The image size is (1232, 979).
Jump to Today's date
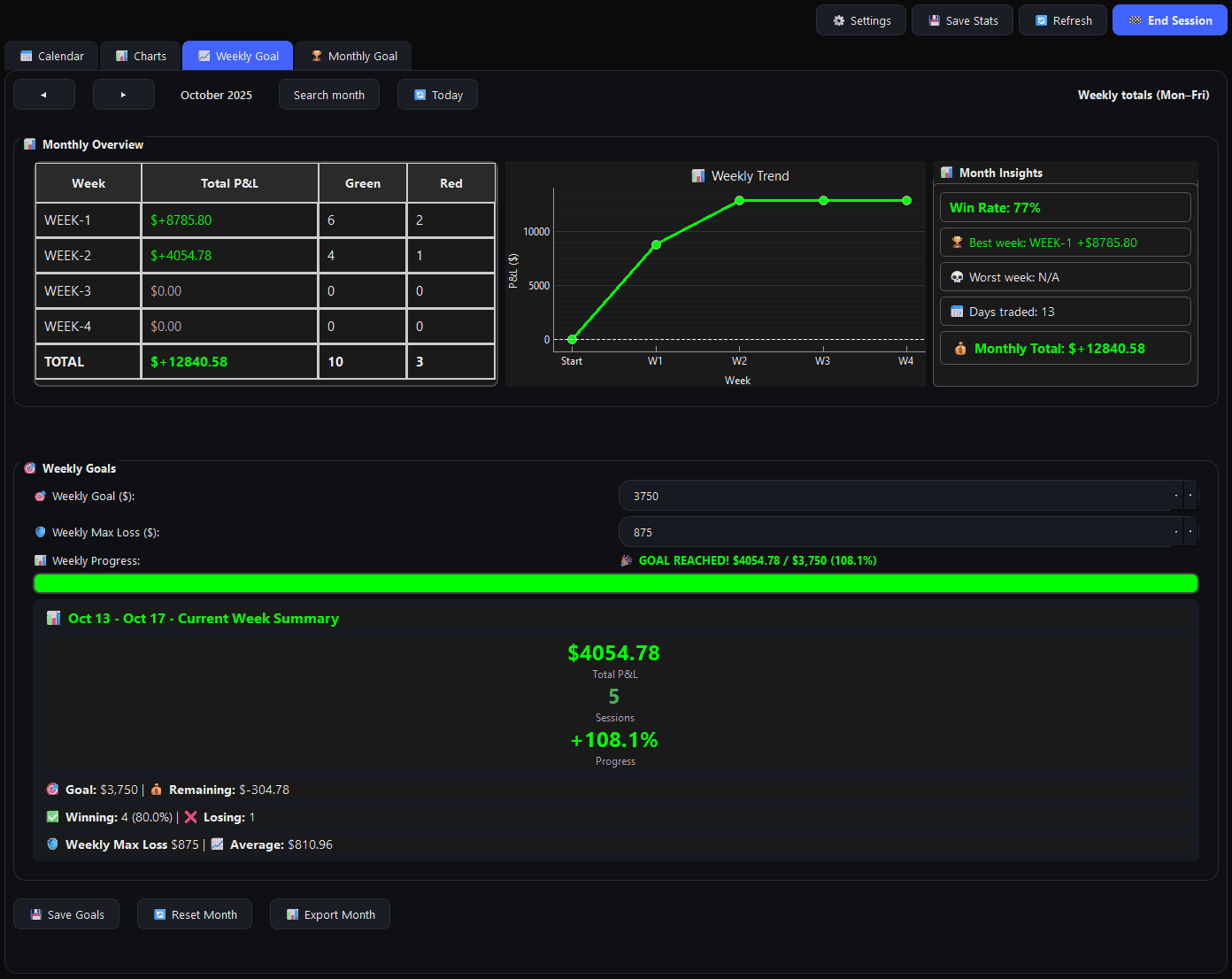(x=437, y=95)
